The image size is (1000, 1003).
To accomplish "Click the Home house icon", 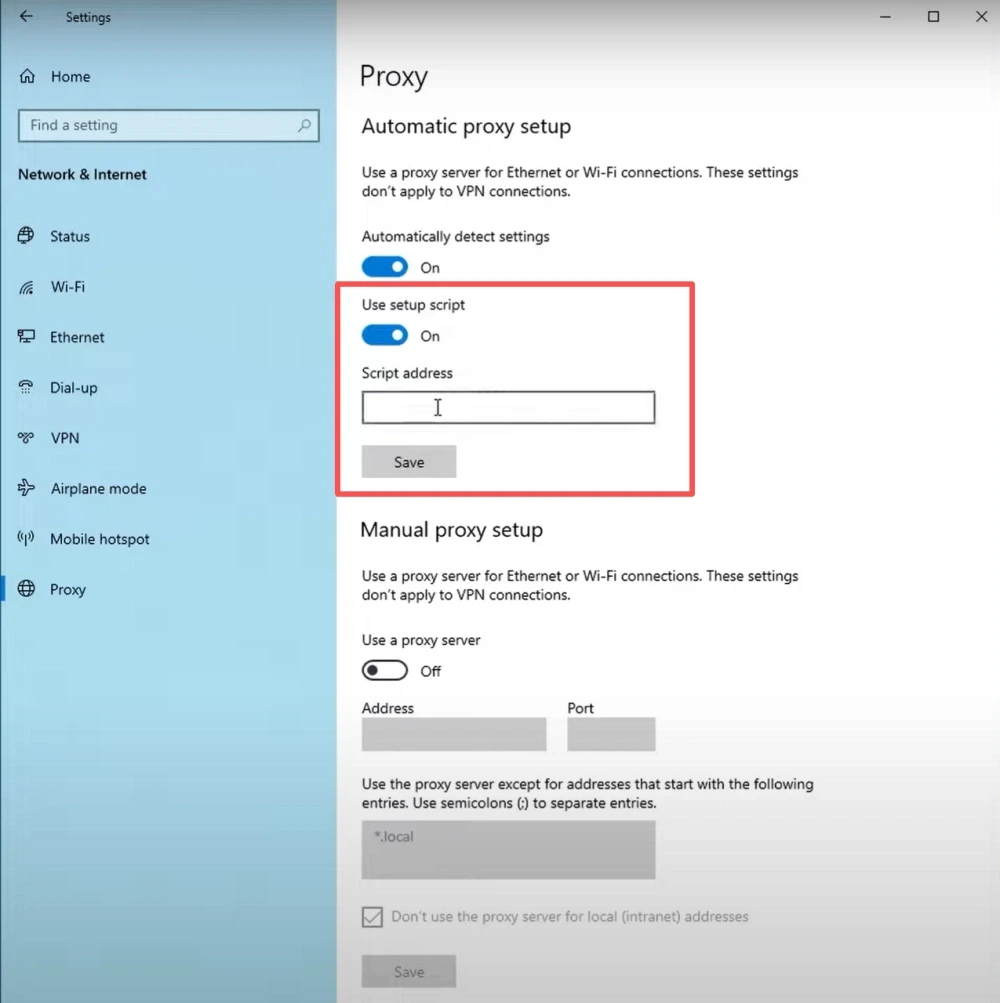I will tap(27, 76).
